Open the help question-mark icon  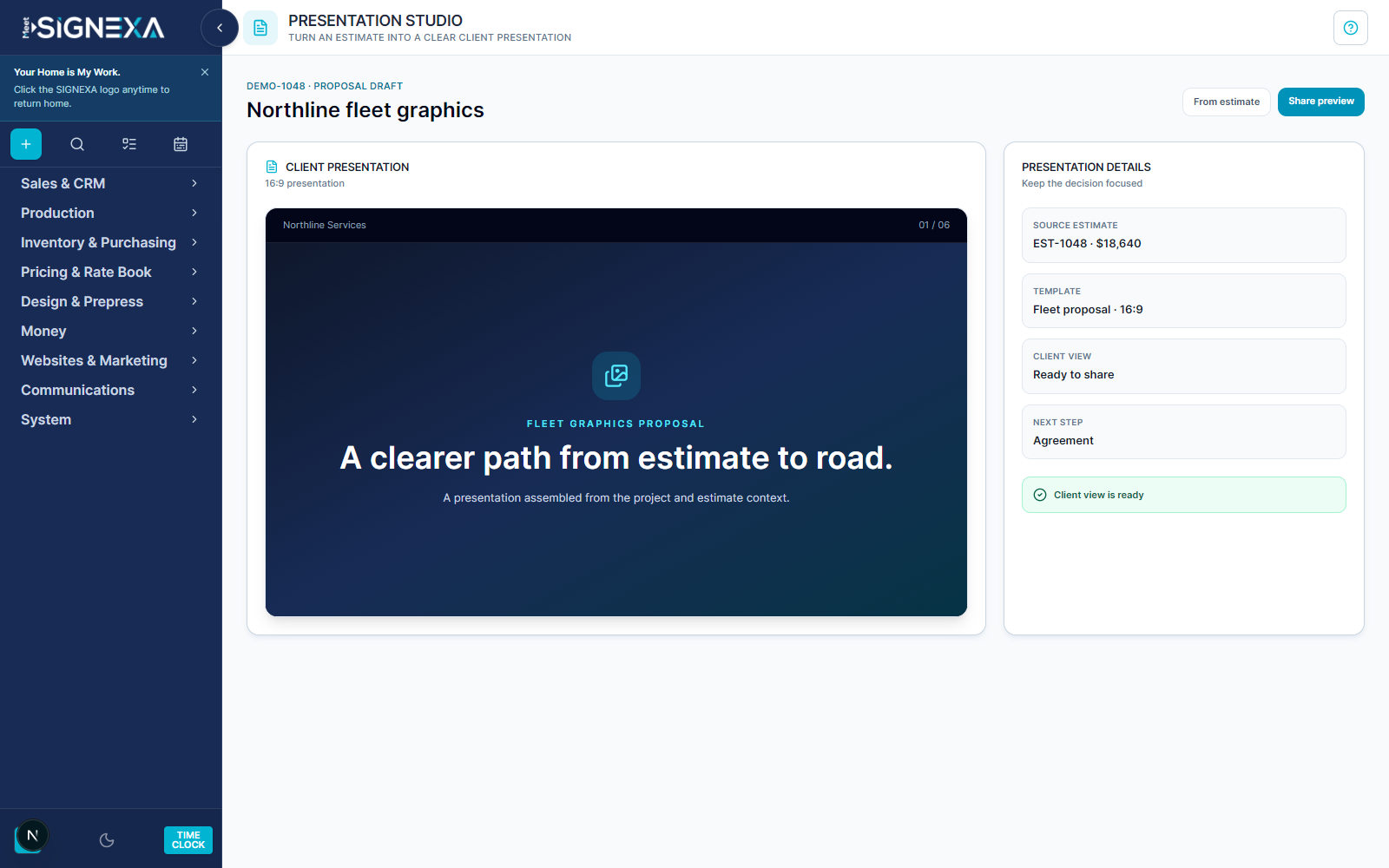tap(1351, 28)
